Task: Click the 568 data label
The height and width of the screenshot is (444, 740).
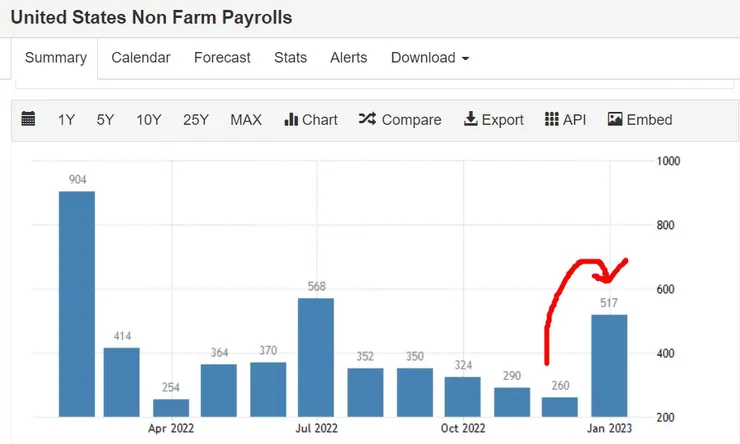Action: (x=316, y=286)
